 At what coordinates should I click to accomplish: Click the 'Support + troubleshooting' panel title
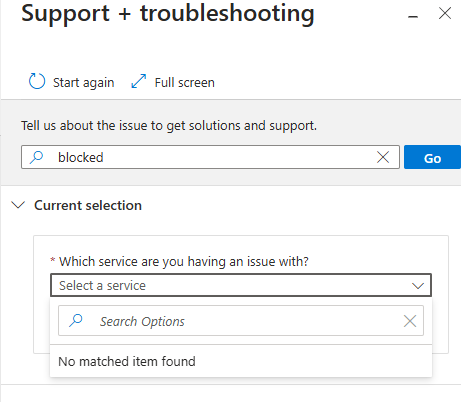pyautogui.click(x=168, y=13)
